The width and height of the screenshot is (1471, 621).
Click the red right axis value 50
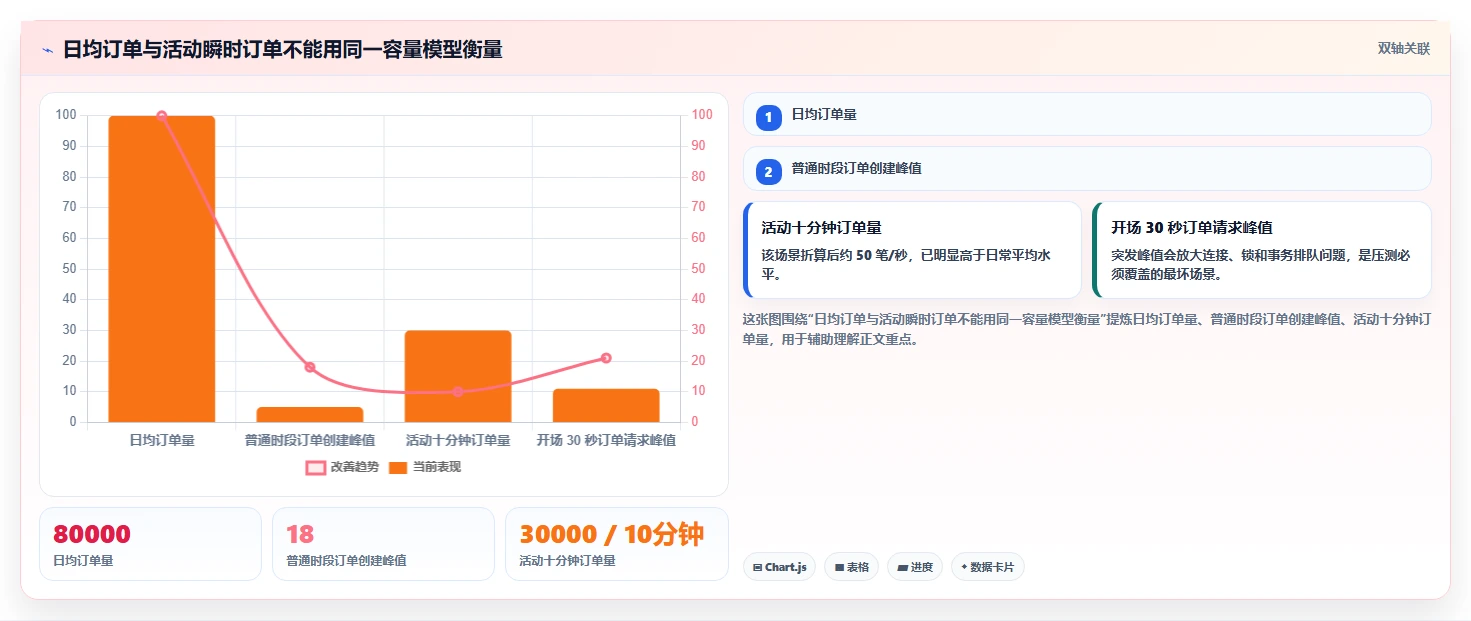699,268
